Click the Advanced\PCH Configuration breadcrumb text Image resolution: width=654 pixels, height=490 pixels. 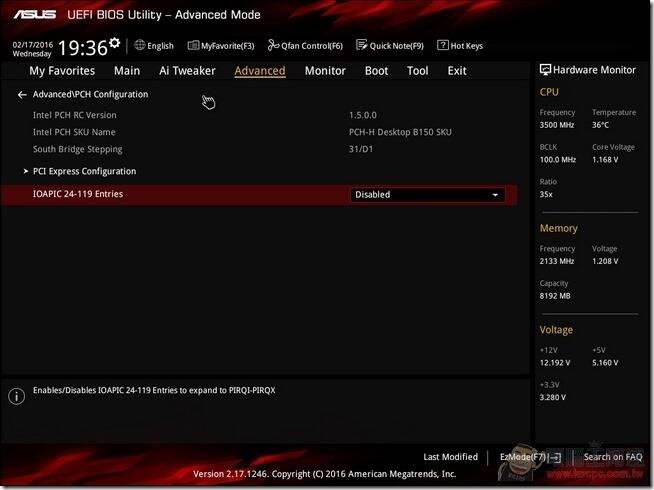[x=91, y=95]
